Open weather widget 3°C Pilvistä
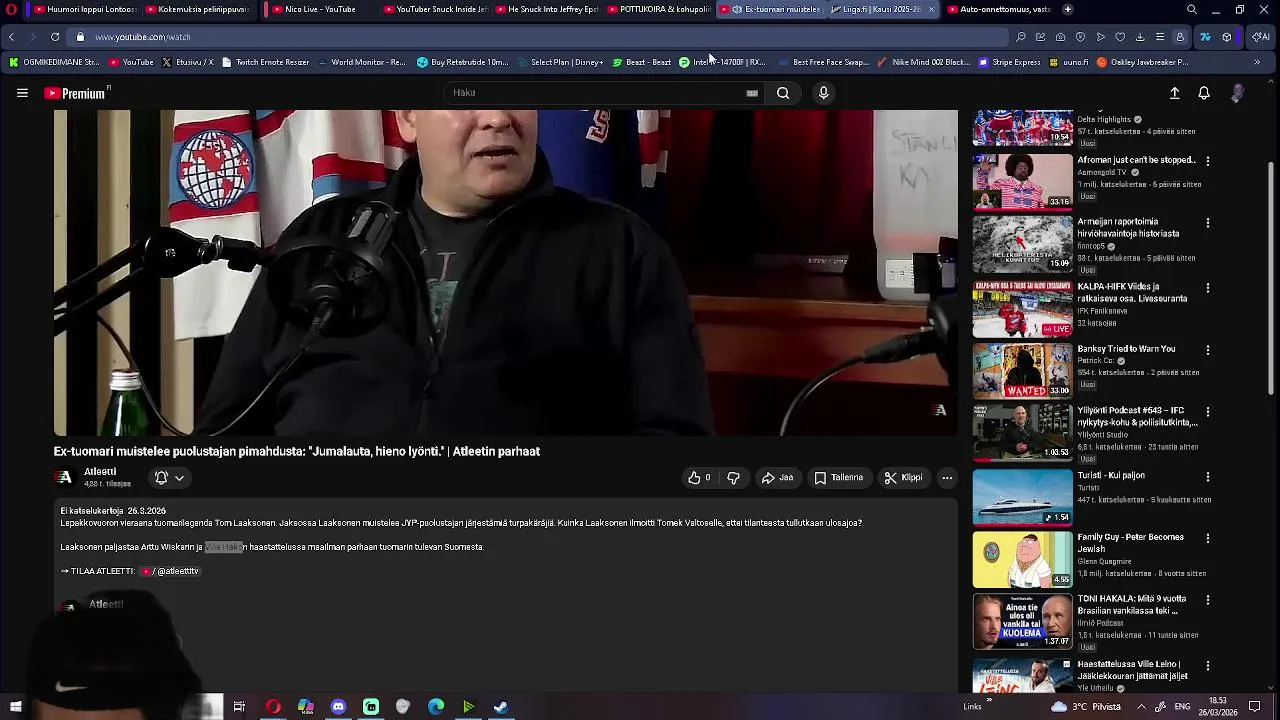 1085,707
